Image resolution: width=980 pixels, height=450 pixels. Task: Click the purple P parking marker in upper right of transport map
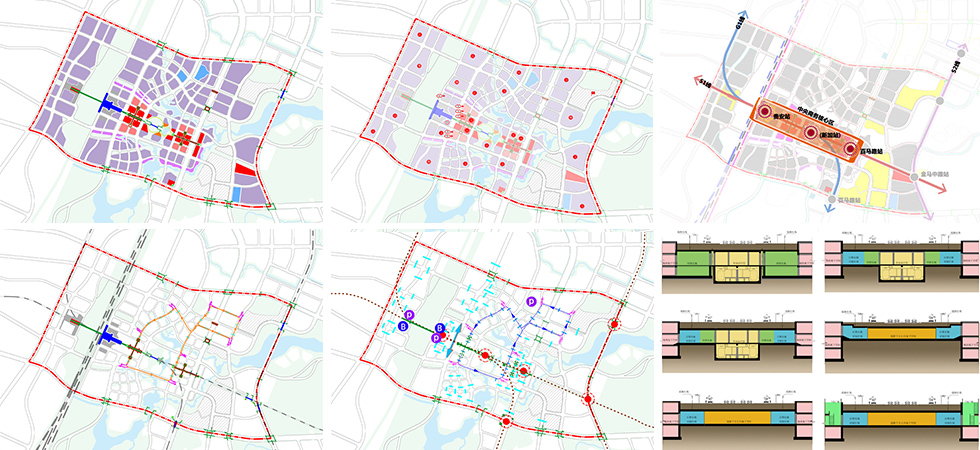pyautogui.click(x=532, y=301)
